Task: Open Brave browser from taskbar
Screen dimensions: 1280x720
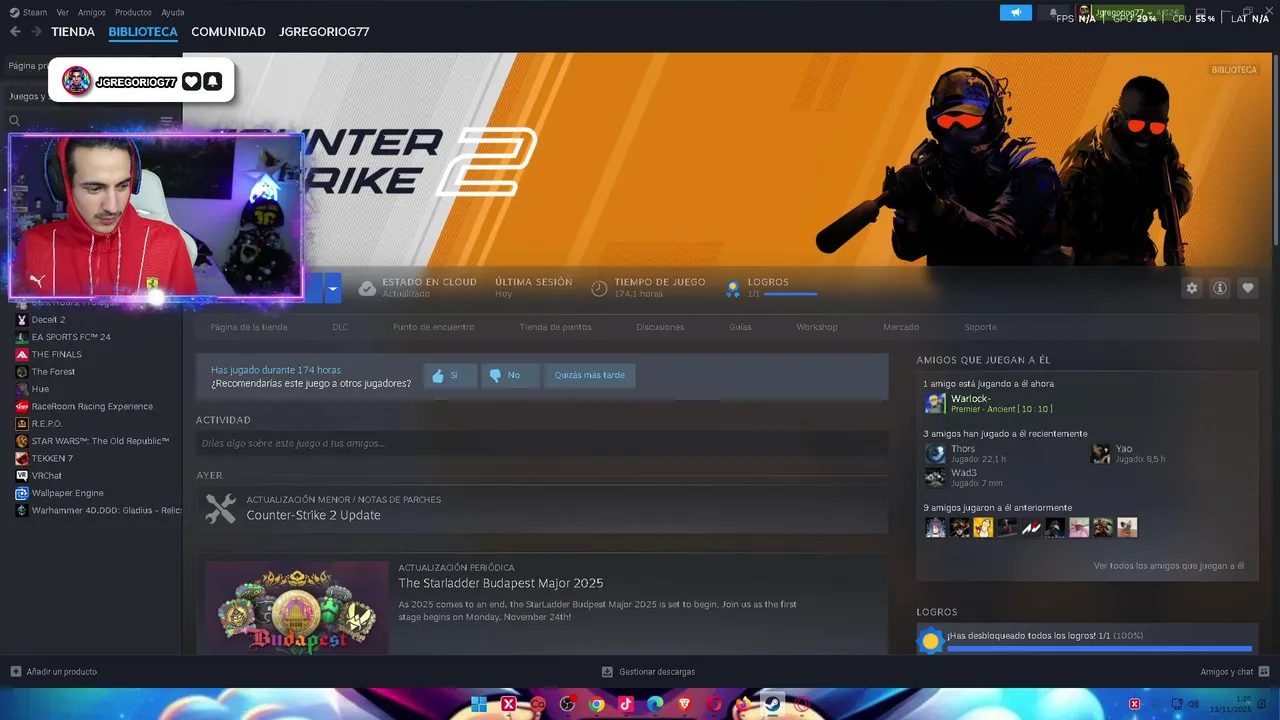Action: click(685, 704)
